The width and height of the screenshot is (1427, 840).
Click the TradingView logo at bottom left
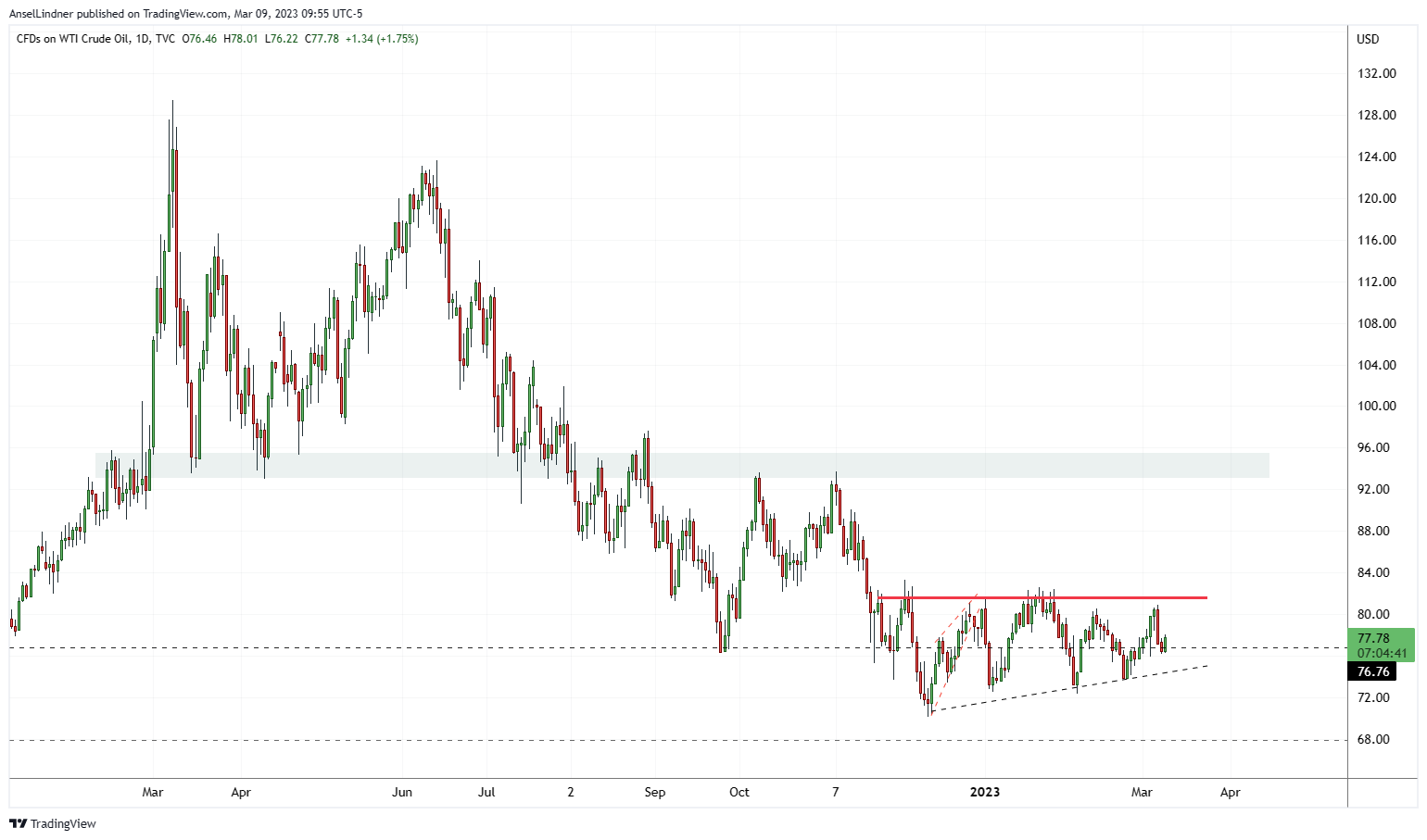(x=53, y=823)
